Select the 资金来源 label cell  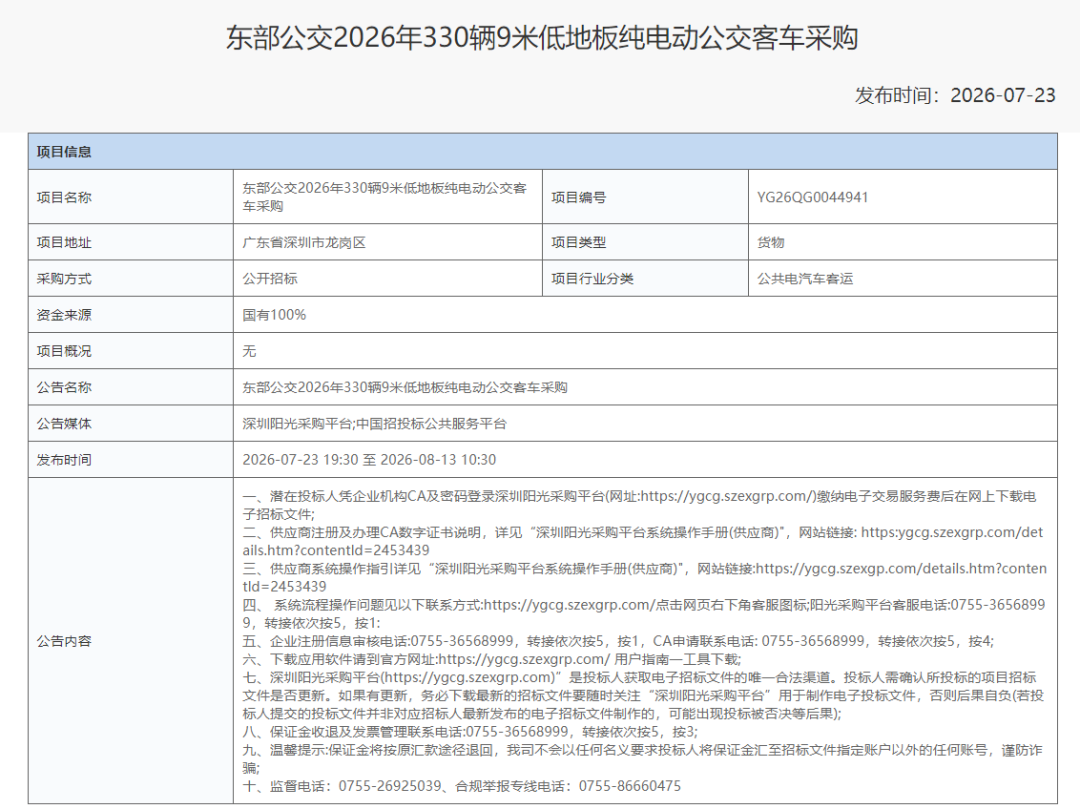coord(131,315)
